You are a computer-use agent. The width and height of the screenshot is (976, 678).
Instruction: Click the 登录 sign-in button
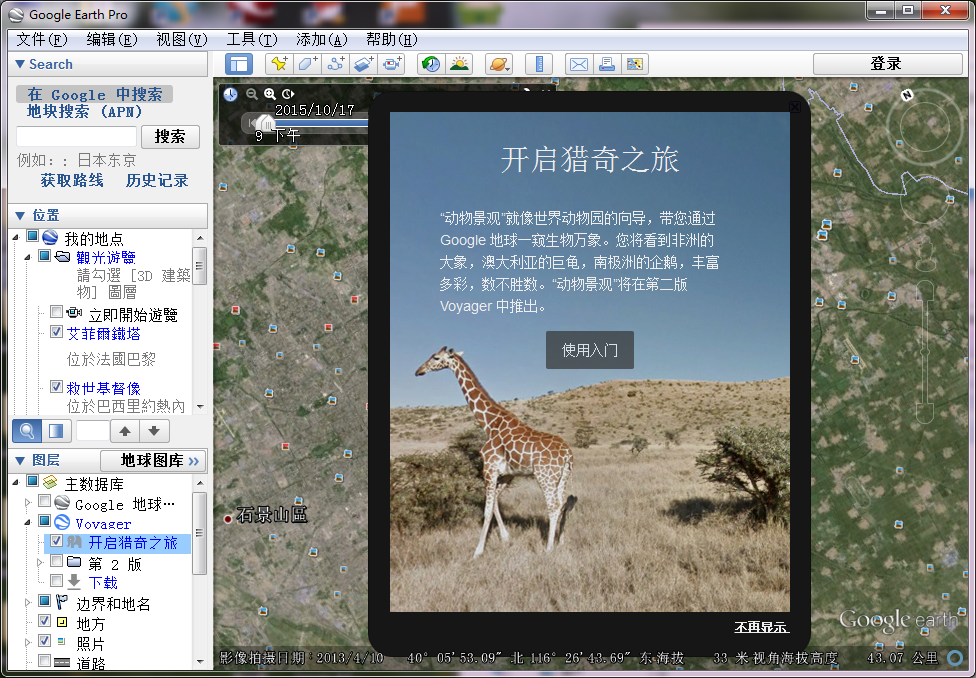(888, 64)
